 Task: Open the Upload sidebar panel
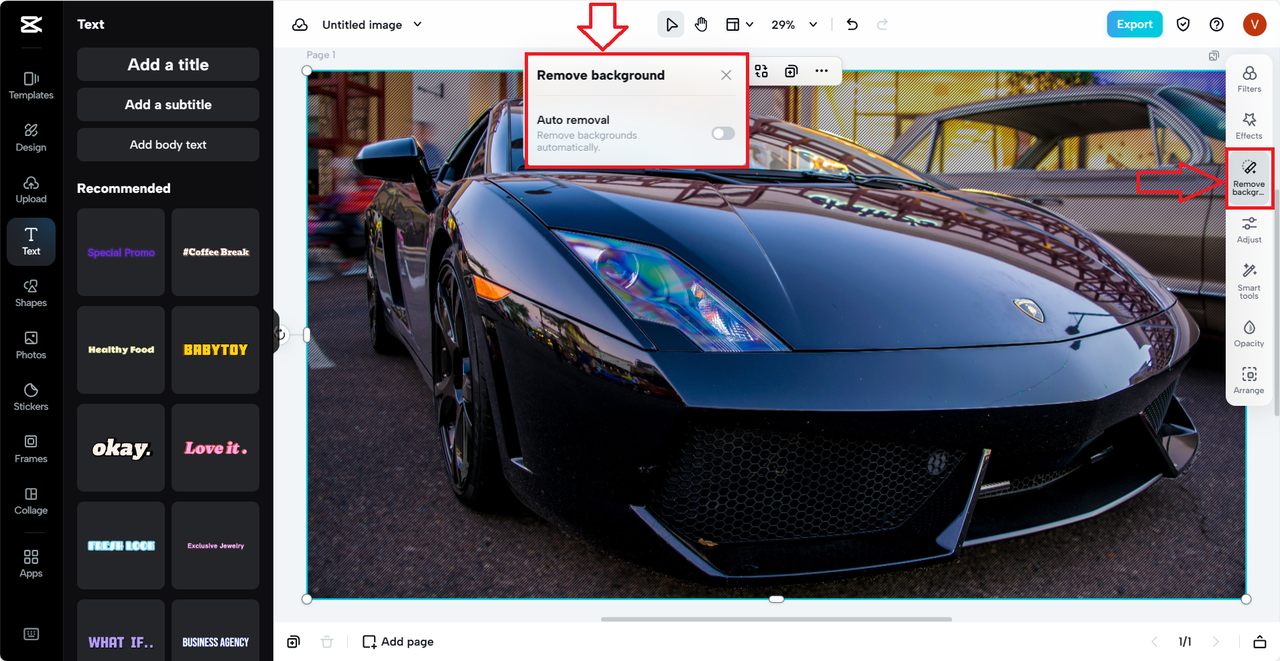(31, 189)
